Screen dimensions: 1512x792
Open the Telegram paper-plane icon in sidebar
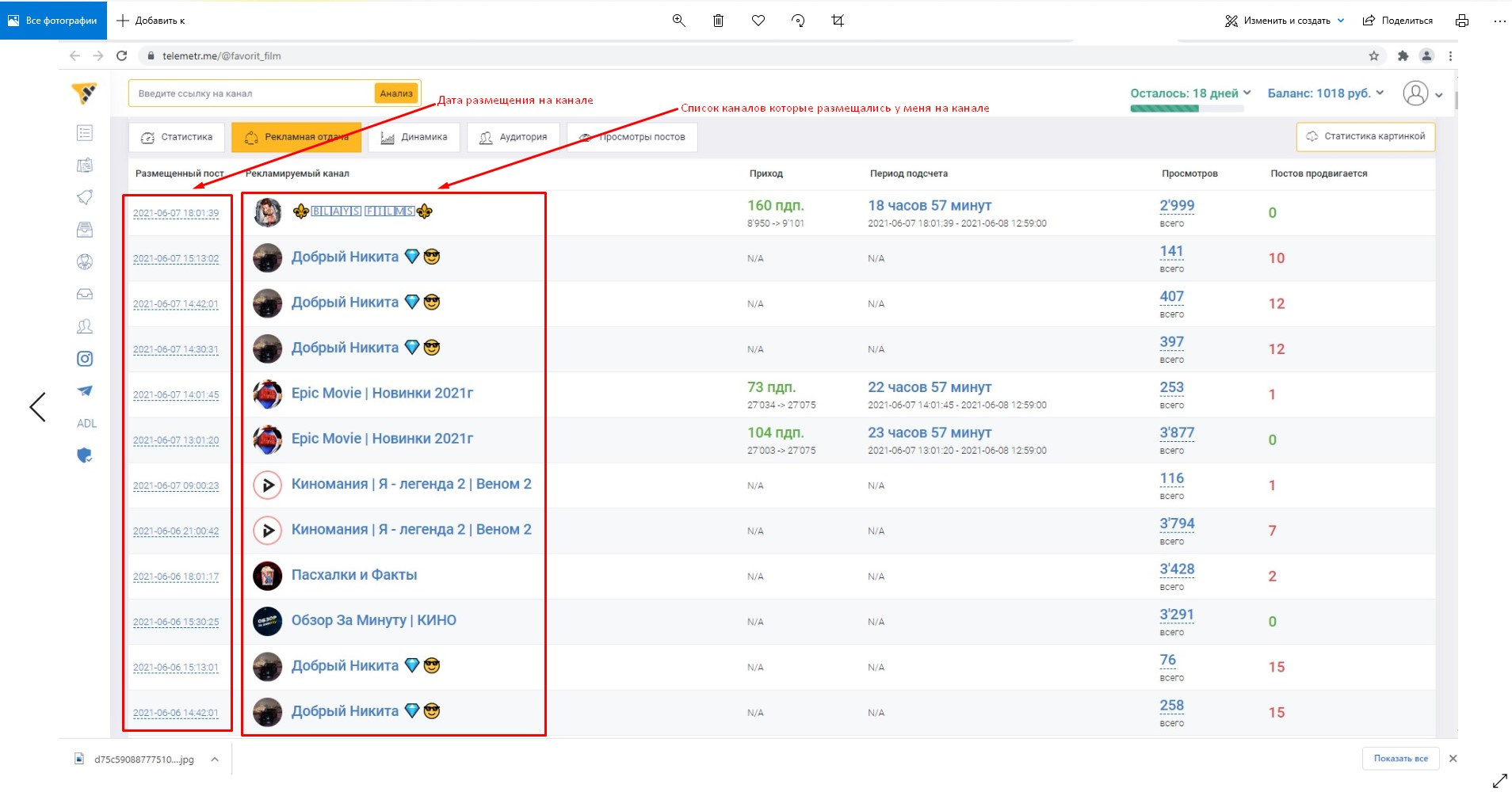coord(85,390)
